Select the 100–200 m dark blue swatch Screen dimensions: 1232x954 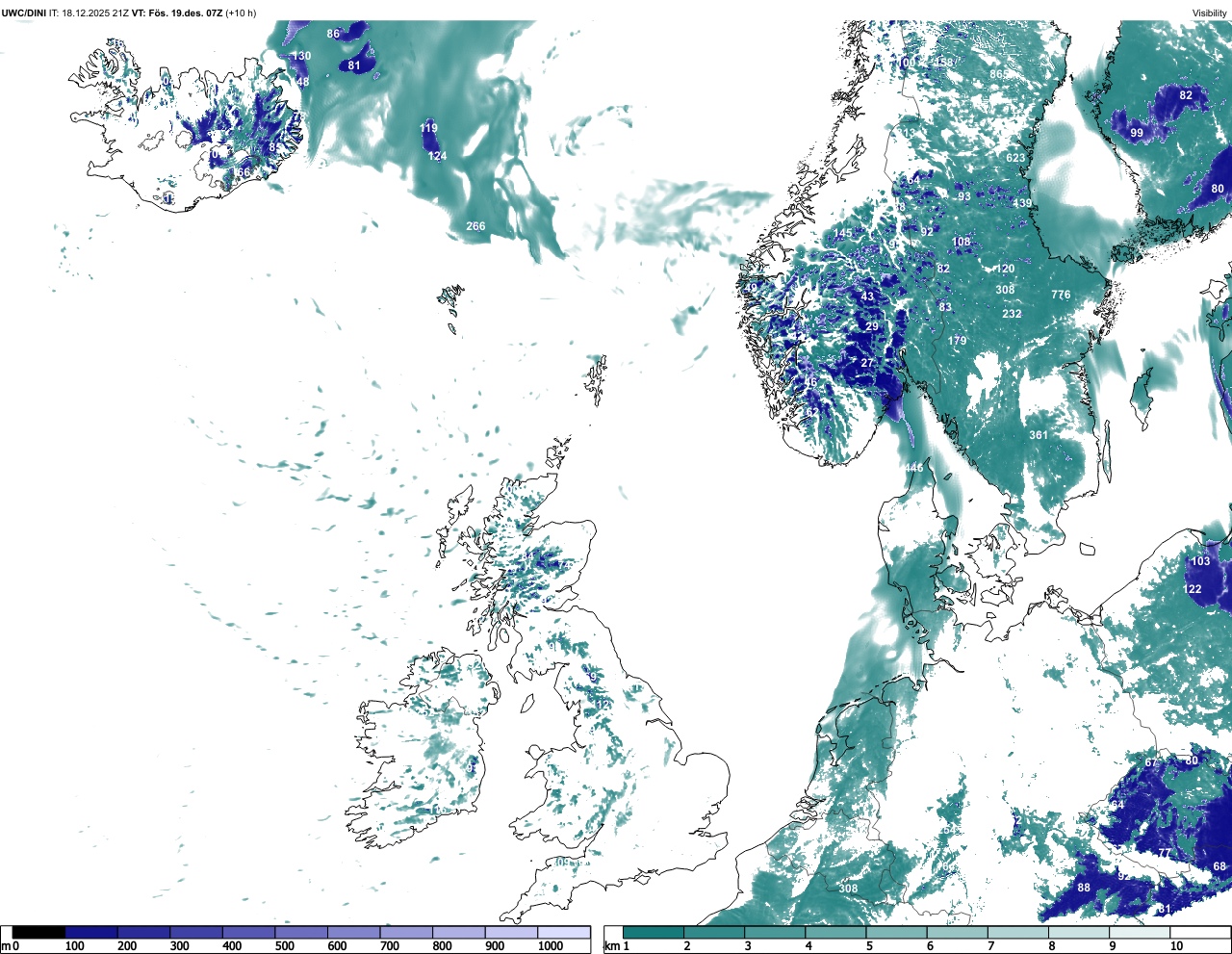pos(91,932)
